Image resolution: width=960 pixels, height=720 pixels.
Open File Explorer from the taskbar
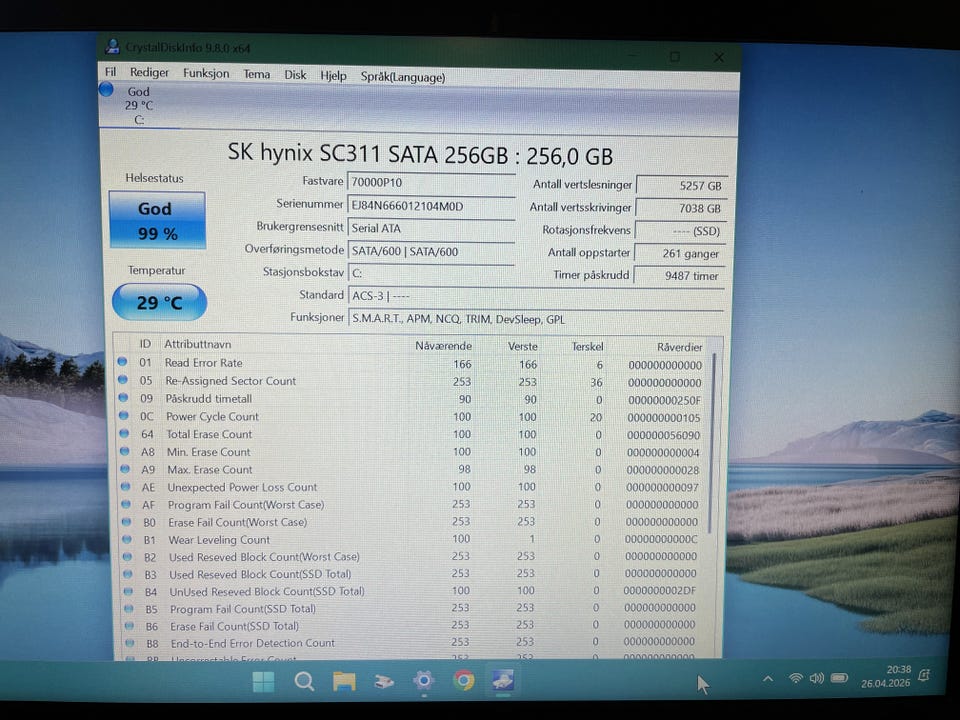344,681
